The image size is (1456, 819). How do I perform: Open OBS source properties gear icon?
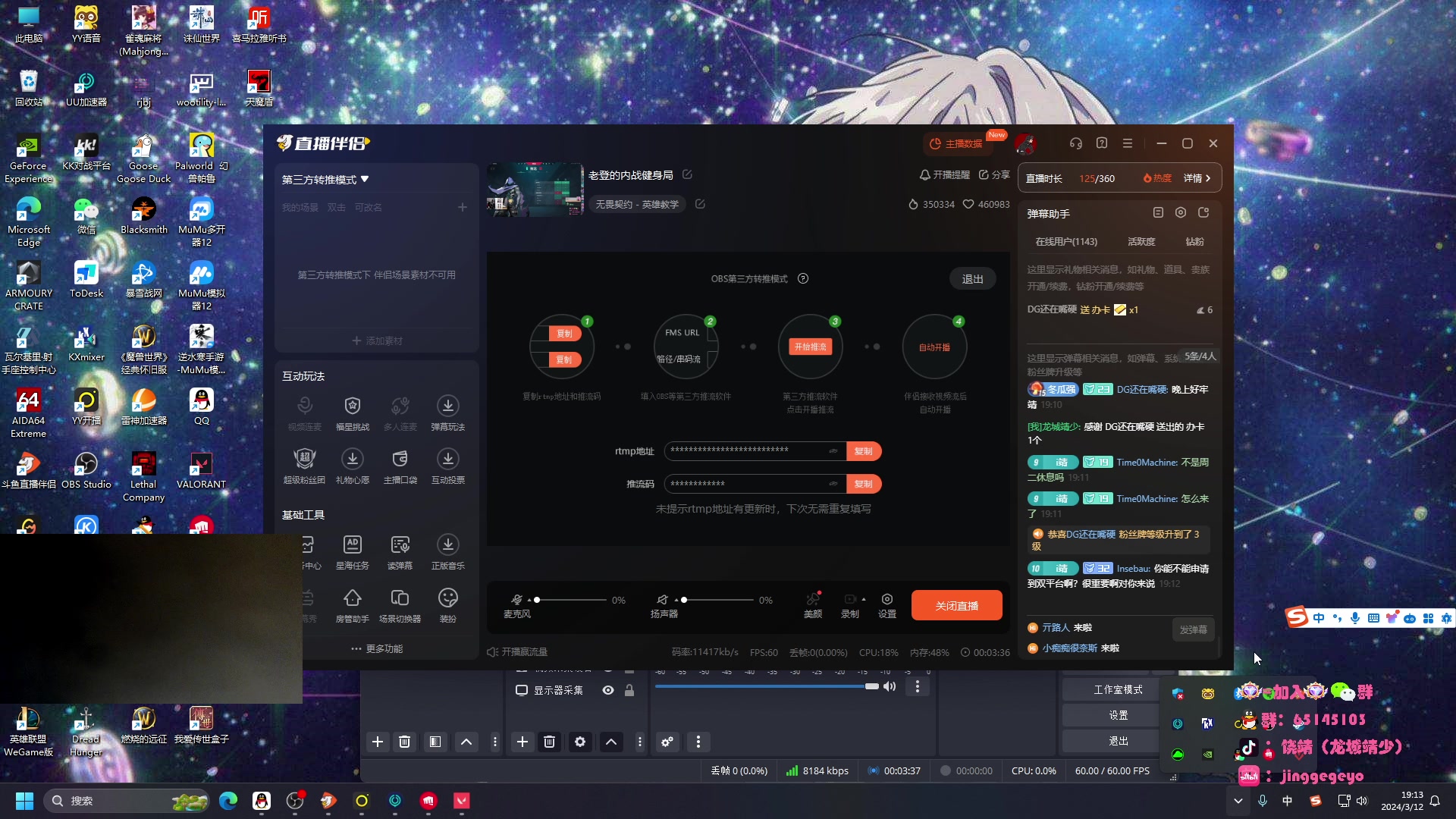coord(580,742)
